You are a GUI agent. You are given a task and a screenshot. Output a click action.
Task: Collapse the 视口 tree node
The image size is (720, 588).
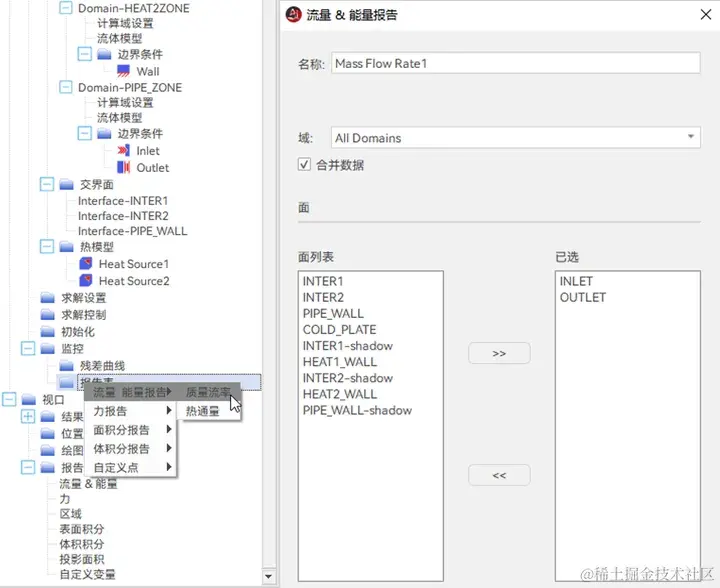pyautogui.click(x=9, y=399)
